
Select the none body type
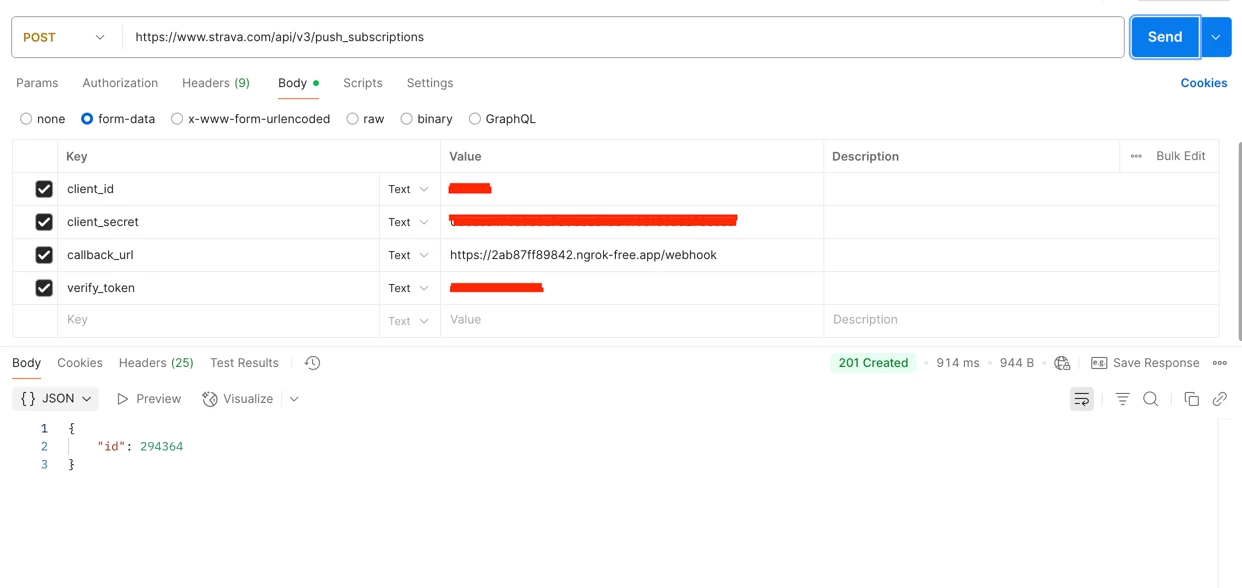pyautogui.click(x=26, y=119)
